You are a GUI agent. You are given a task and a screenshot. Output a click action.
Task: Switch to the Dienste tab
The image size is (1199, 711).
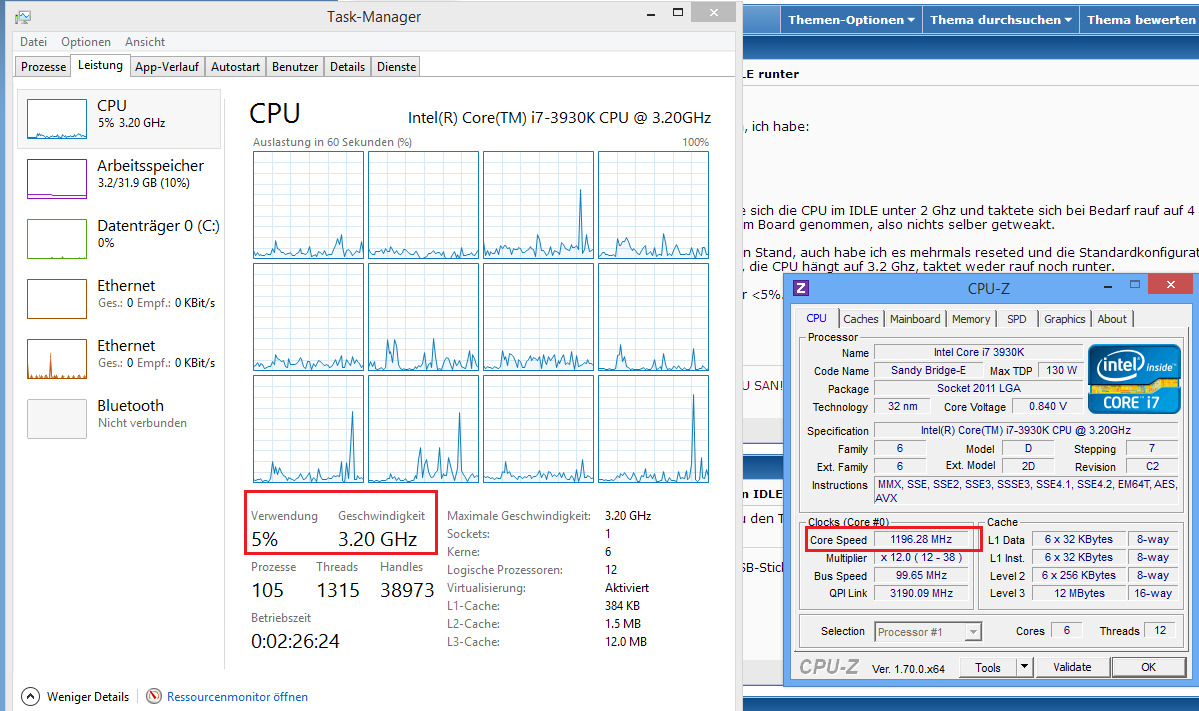pos(396,67)
